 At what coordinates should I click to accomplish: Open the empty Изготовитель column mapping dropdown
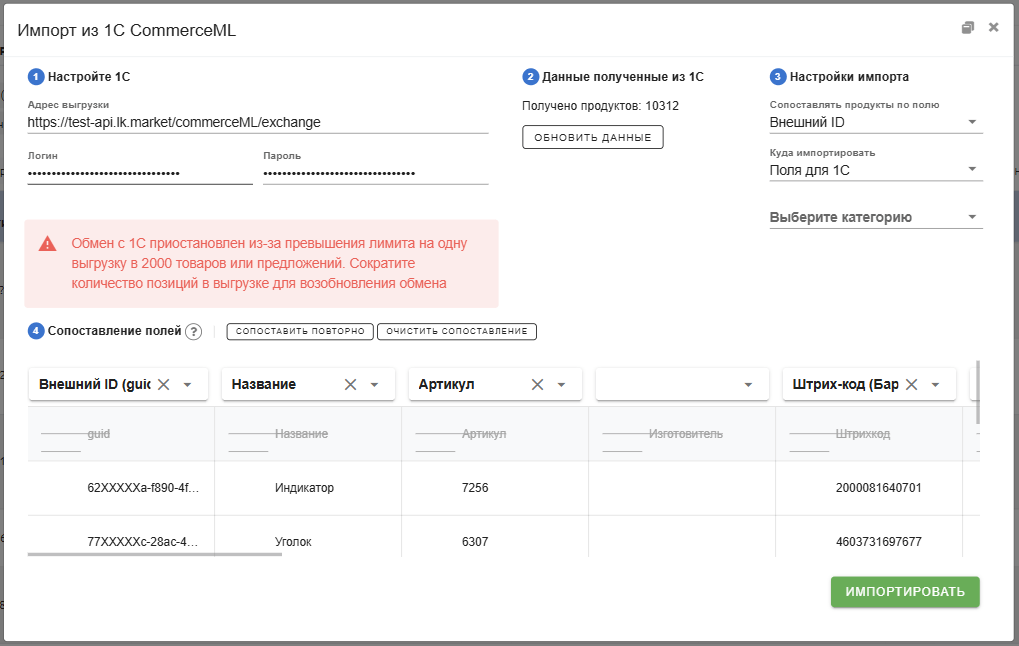(682, 385)
